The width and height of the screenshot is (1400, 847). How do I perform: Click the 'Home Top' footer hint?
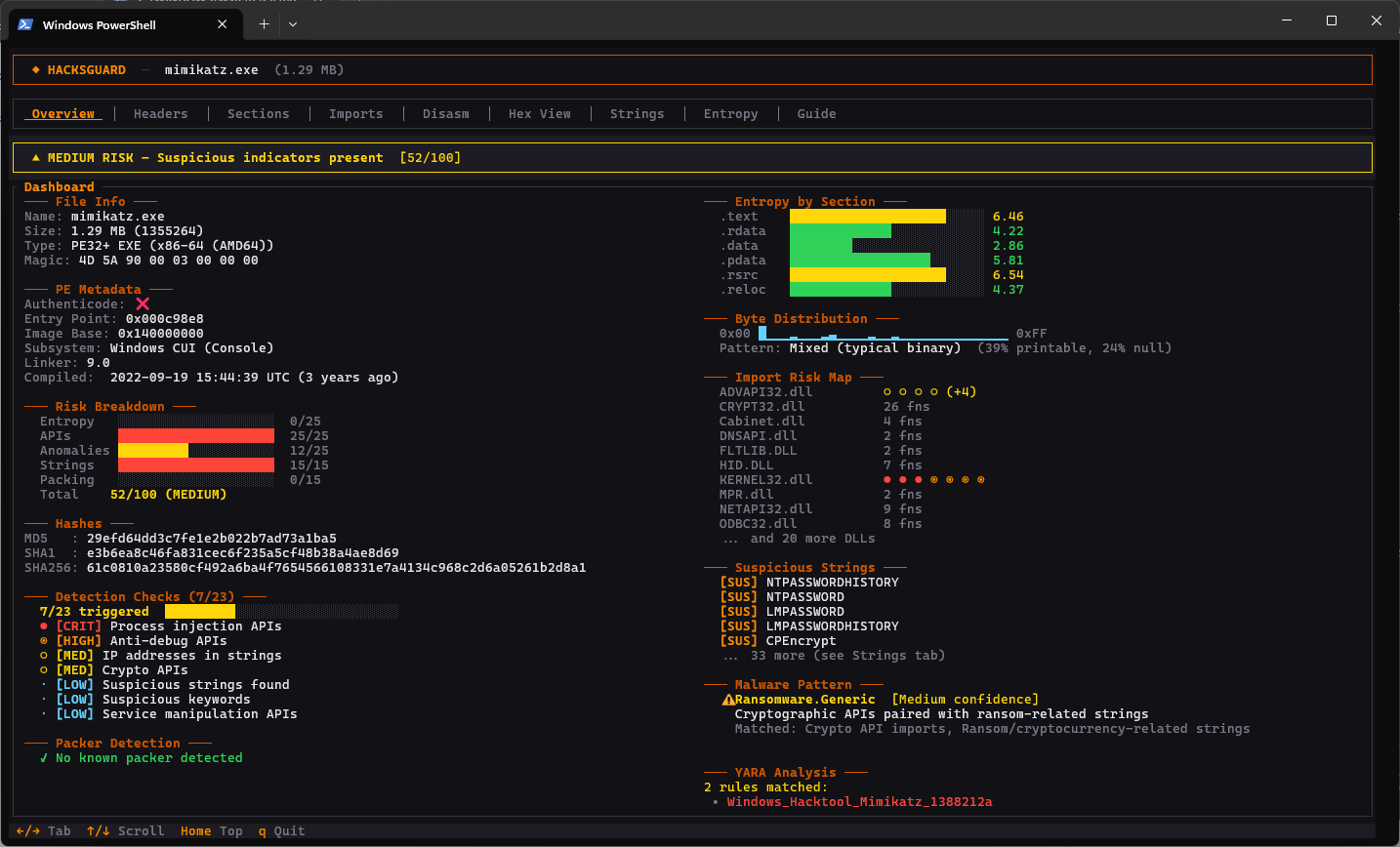(x=212, y=831)
